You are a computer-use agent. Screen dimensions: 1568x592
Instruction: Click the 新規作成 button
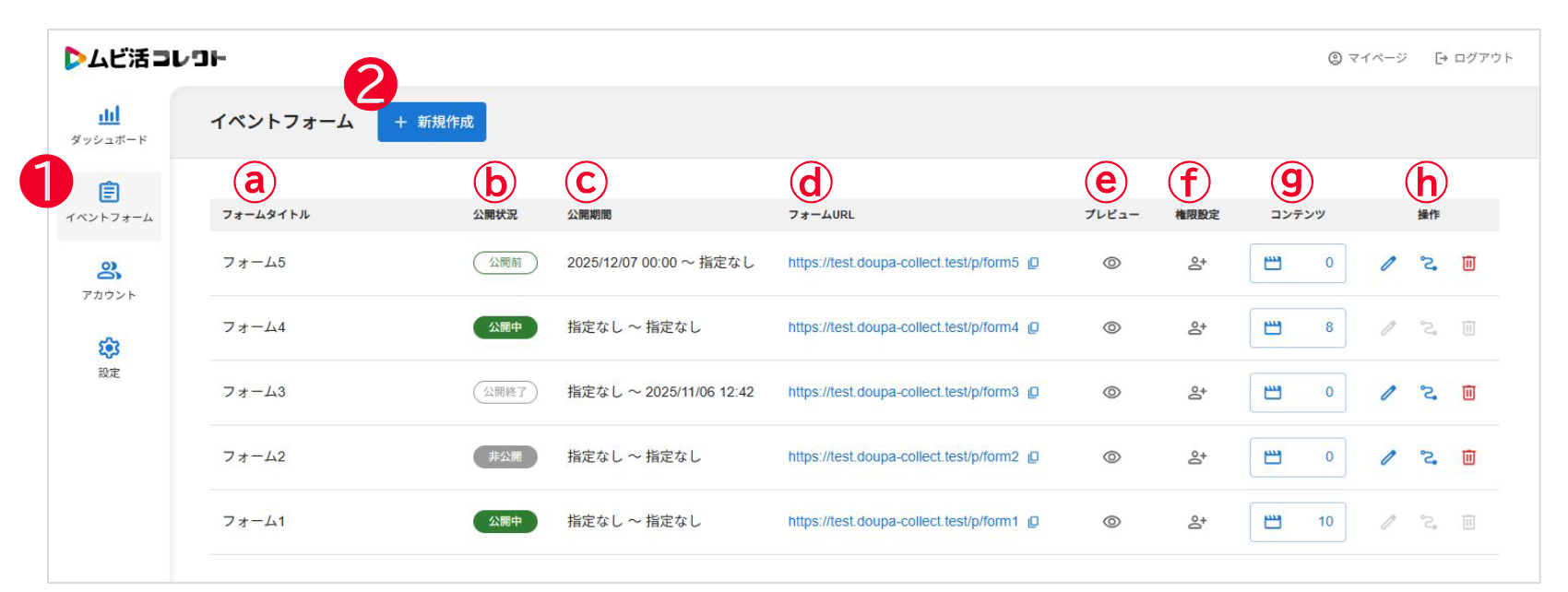[x=432, y=122]
